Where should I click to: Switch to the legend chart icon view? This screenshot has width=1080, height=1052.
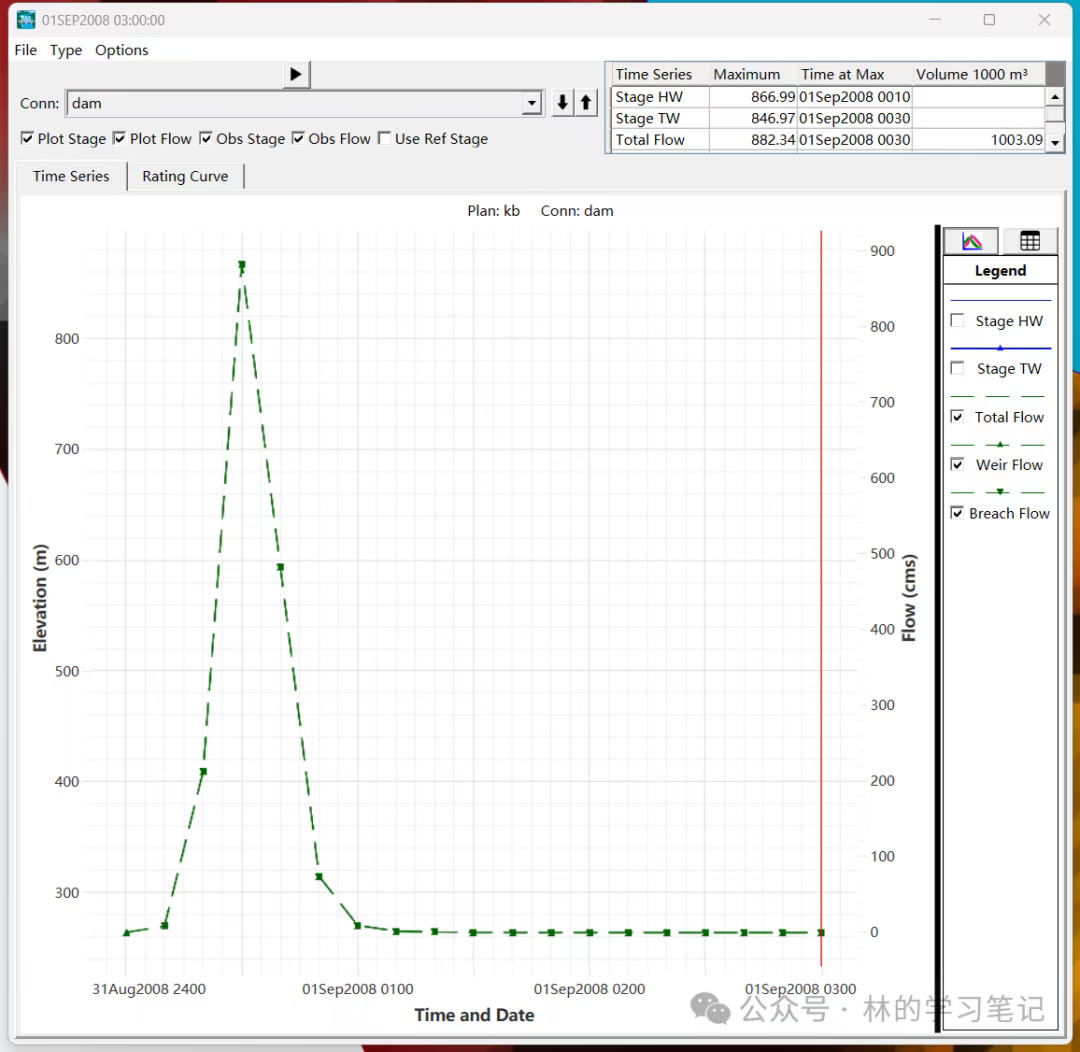tap(971, 241)
